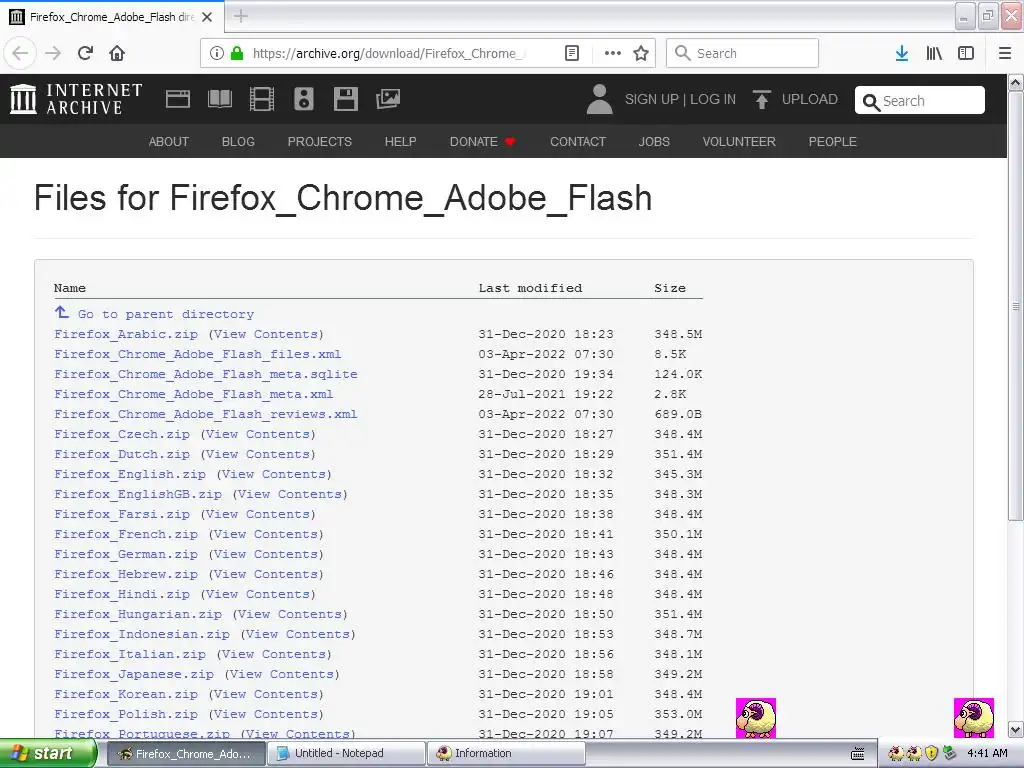Open the Software floppy disk icon
Screen dimensions: 1024x768
coord(345,99)
